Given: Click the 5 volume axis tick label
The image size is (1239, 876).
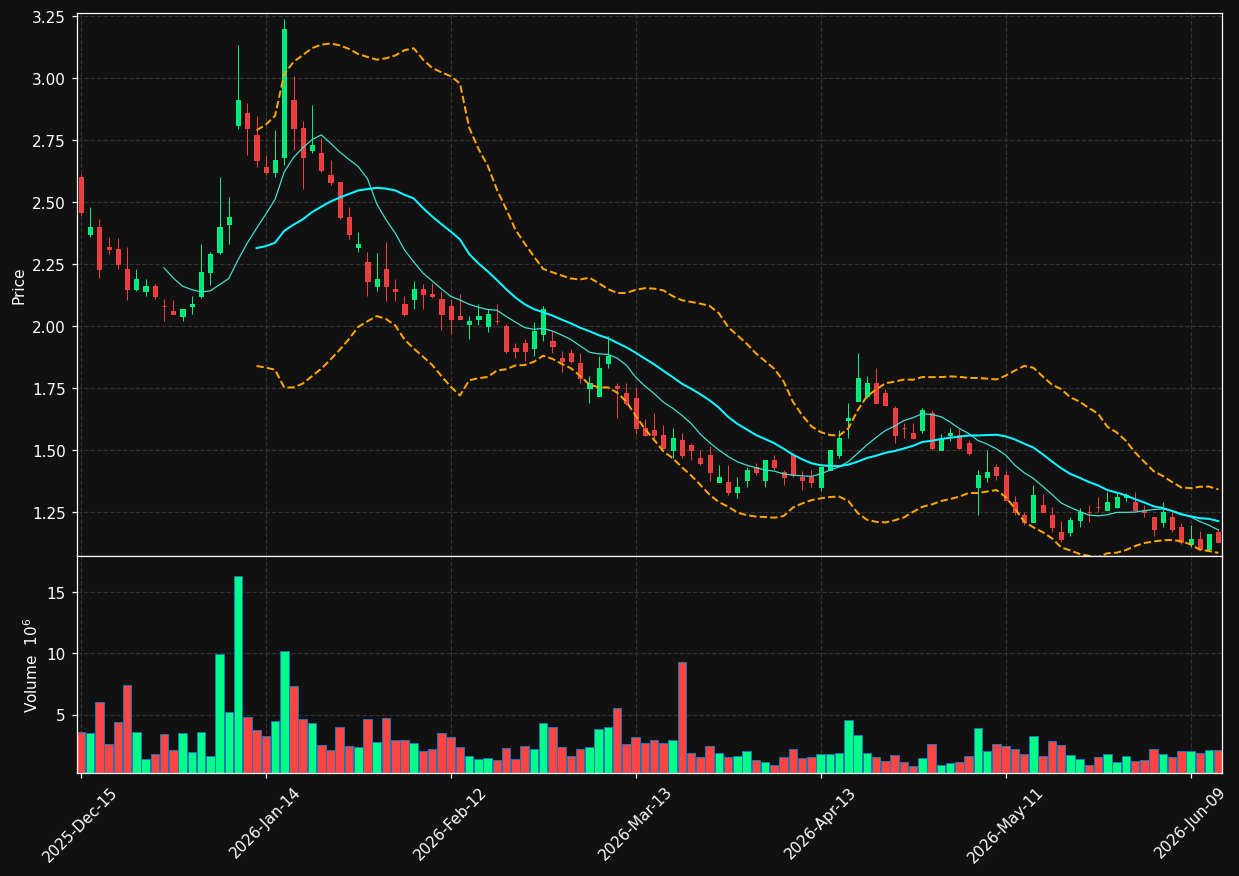Looking at the screenshot, I should [62, 715].
